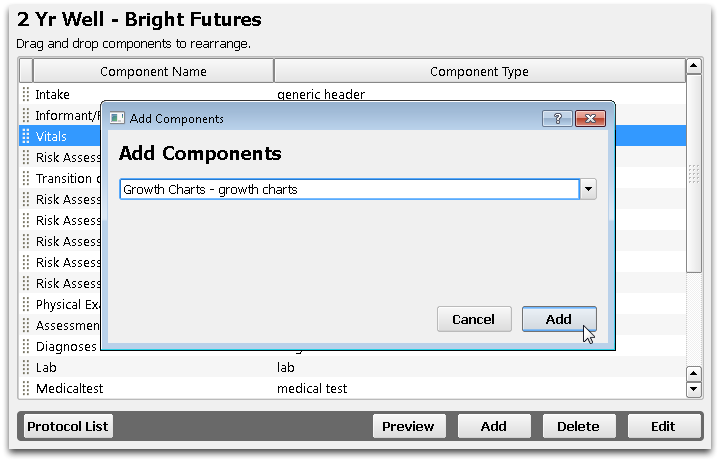The height and width of the screenshot is (462, 720).
Task: Click the drag handle beside Lab row
Action: tap(26, 367)
